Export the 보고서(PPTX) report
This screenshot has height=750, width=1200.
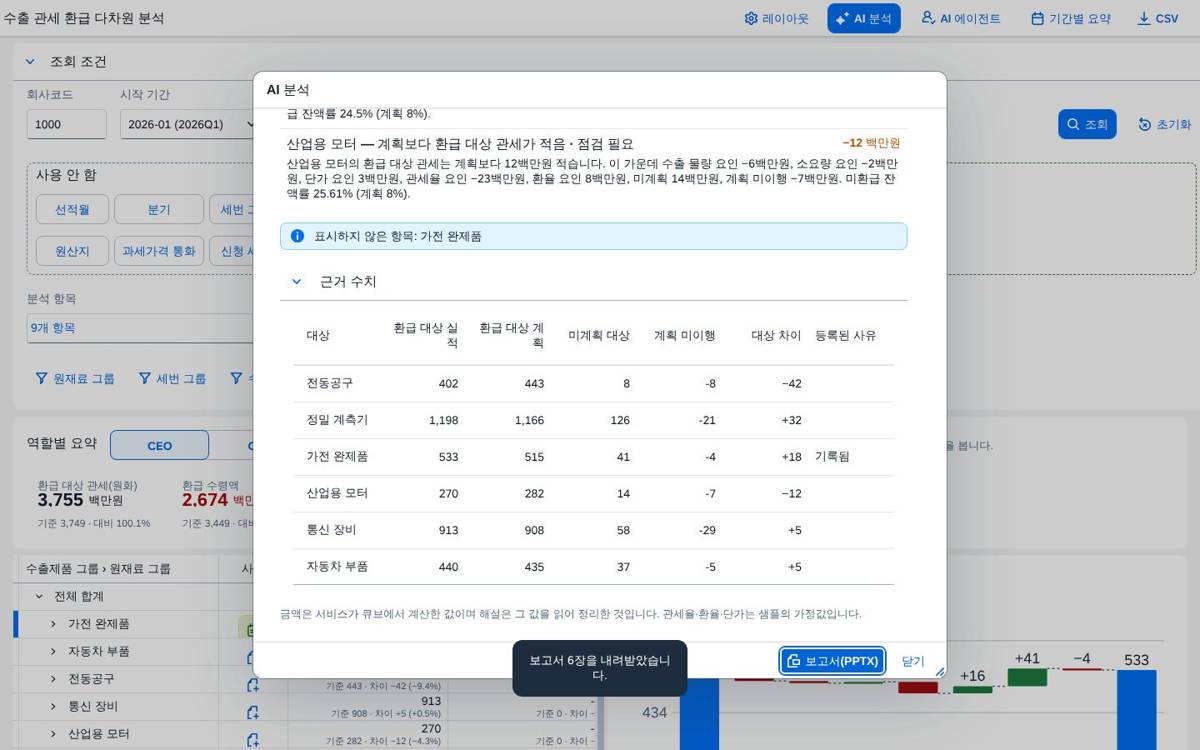point(832,661)
